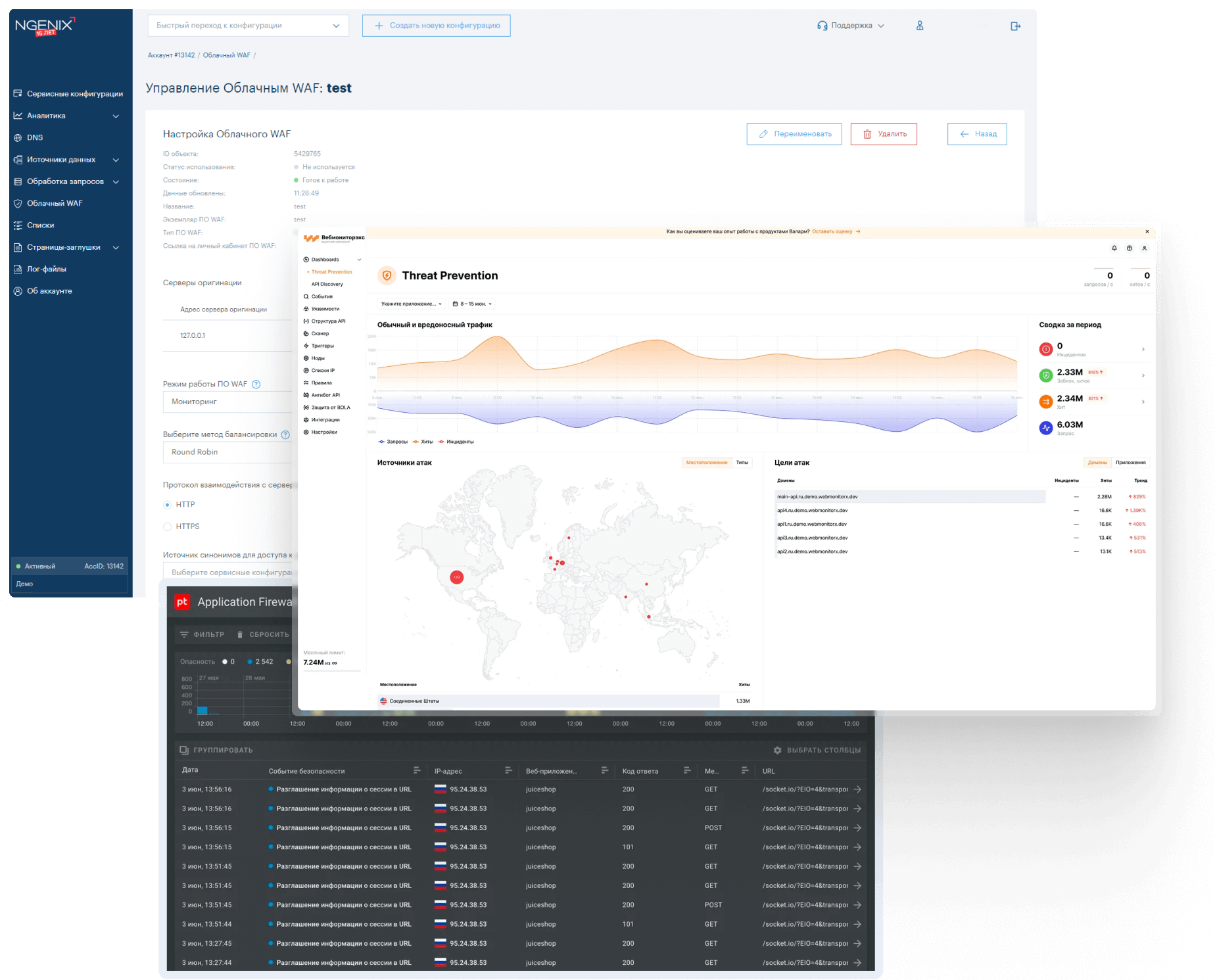
Task: Click the user profile icon in NGENIX header
Action: tap(920, 26)
